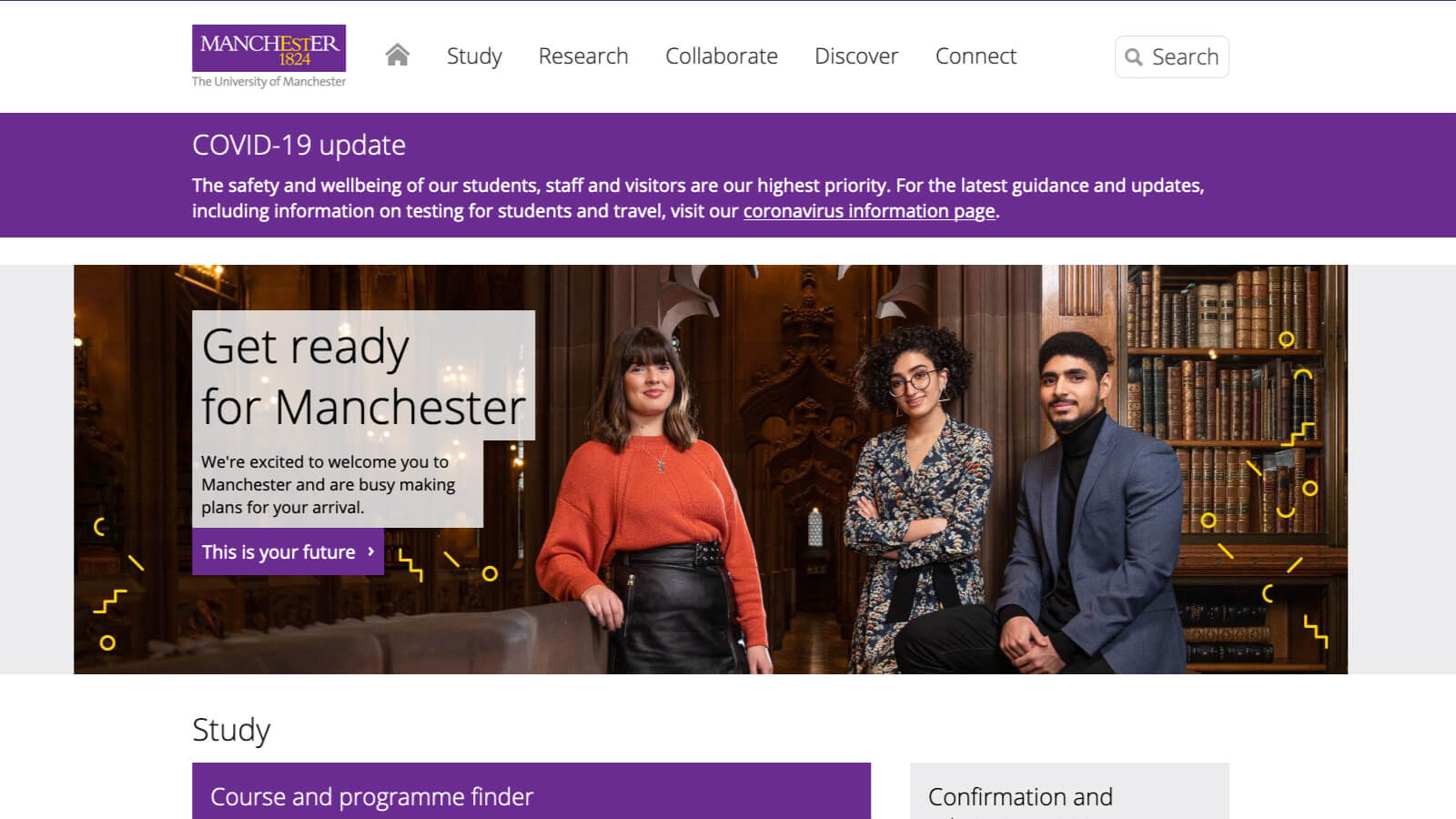1456x819 pixels.
Task: Open the Course and programme finder panel
Action: 531,791
